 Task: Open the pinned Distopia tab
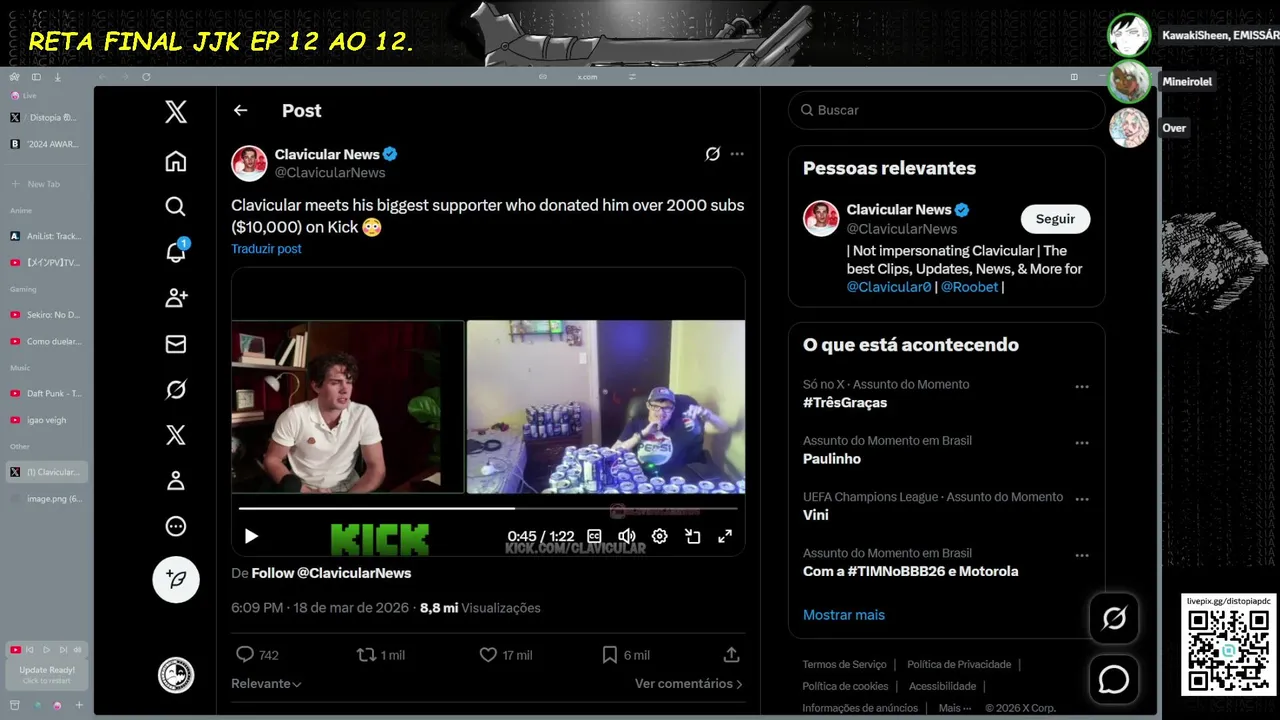[47, 117]
